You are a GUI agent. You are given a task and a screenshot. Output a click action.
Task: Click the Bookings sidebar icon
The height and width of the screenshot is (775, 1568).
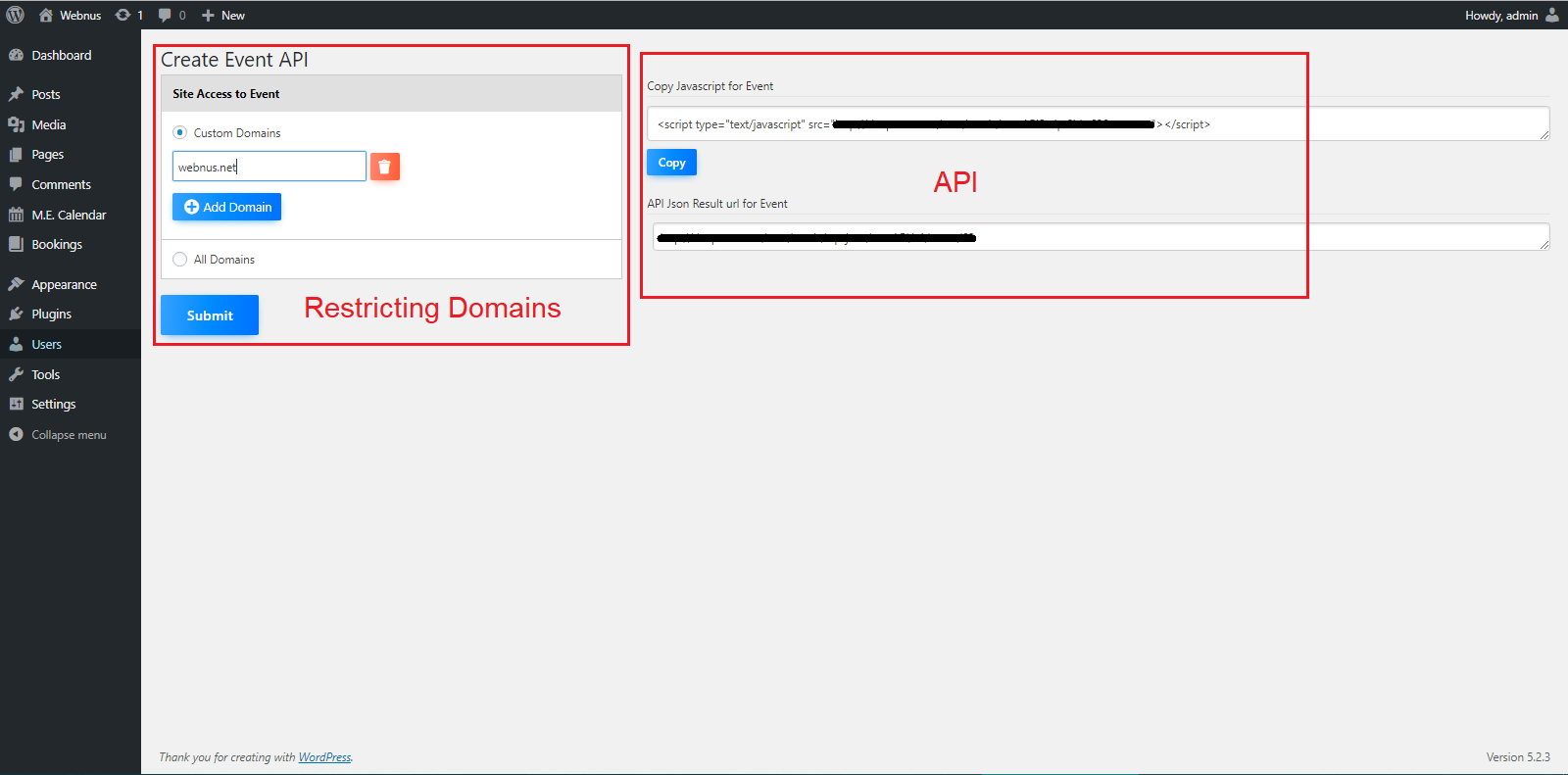click(x=16, y=244)
